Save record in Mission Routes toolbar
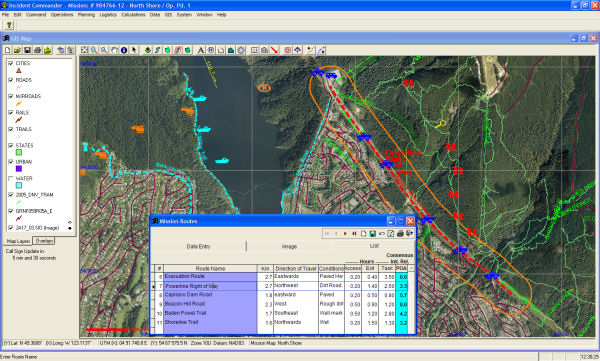600x361 pixels. [372, 233]
